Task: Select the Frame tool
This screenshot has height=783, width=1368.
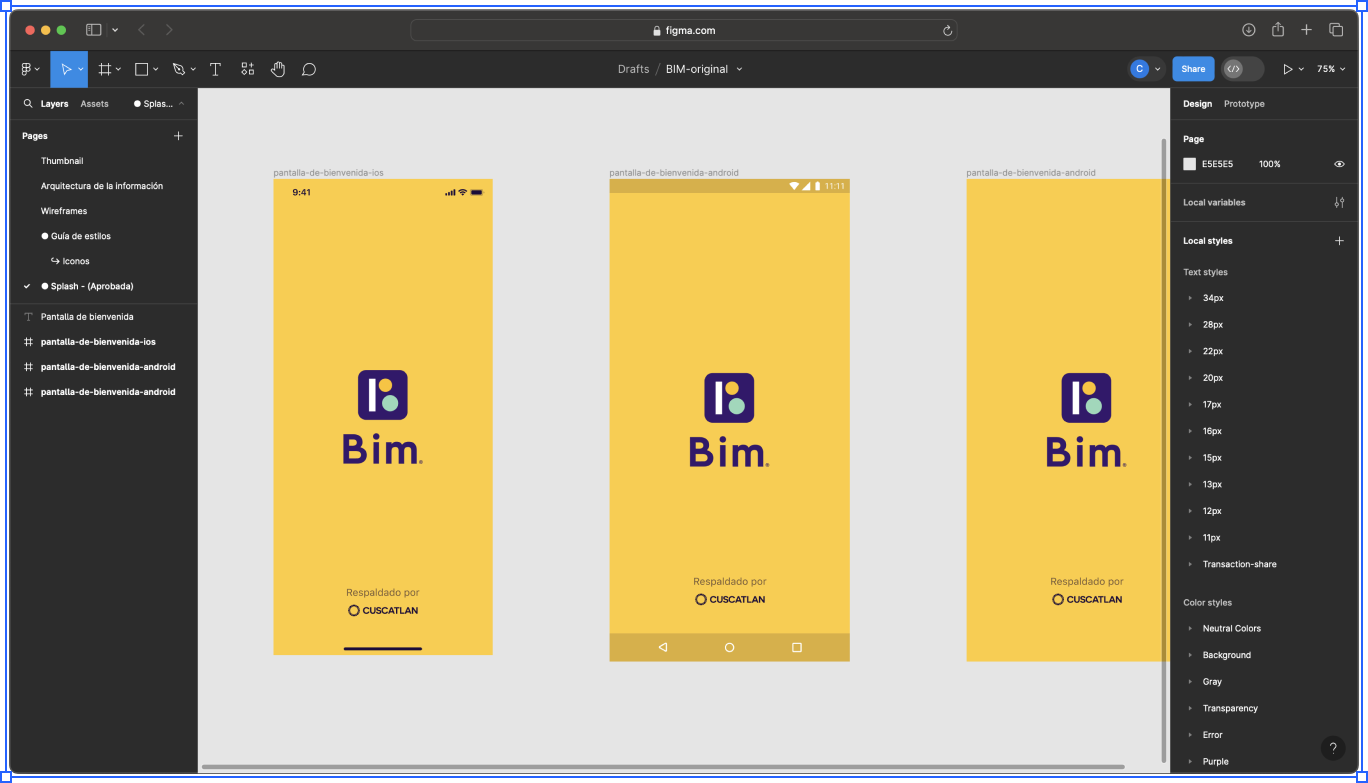Action: (104, 69)
